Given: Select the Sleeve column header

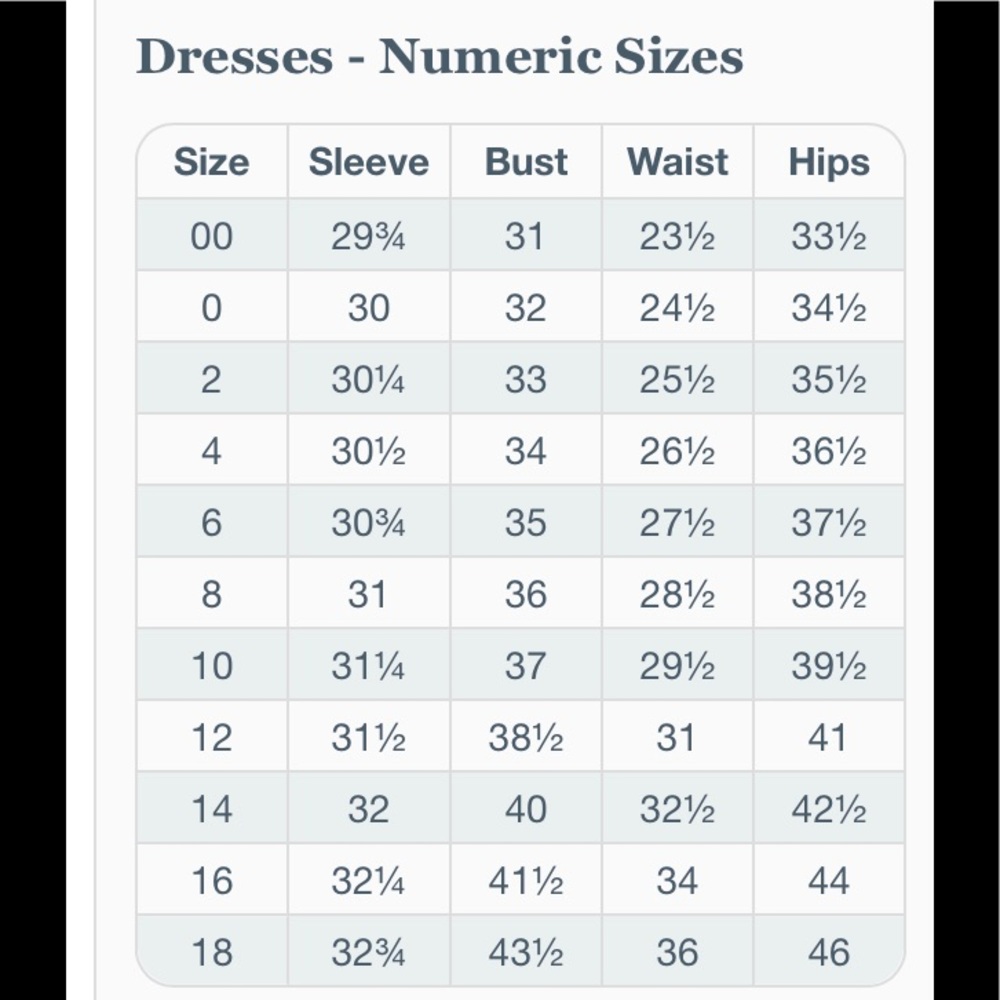Looking at the screenshot, I should click(x=369, y=161).
